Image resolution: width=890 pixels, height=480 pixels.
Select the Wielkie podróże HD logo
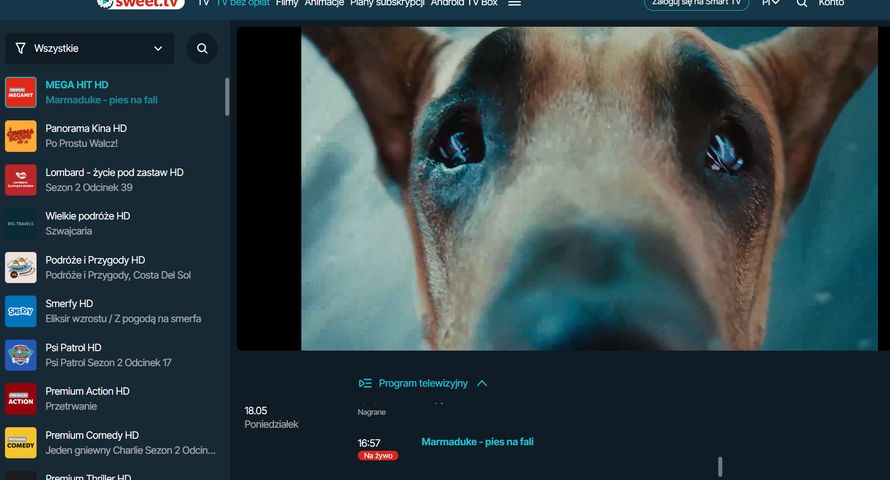tap(21, 224)
